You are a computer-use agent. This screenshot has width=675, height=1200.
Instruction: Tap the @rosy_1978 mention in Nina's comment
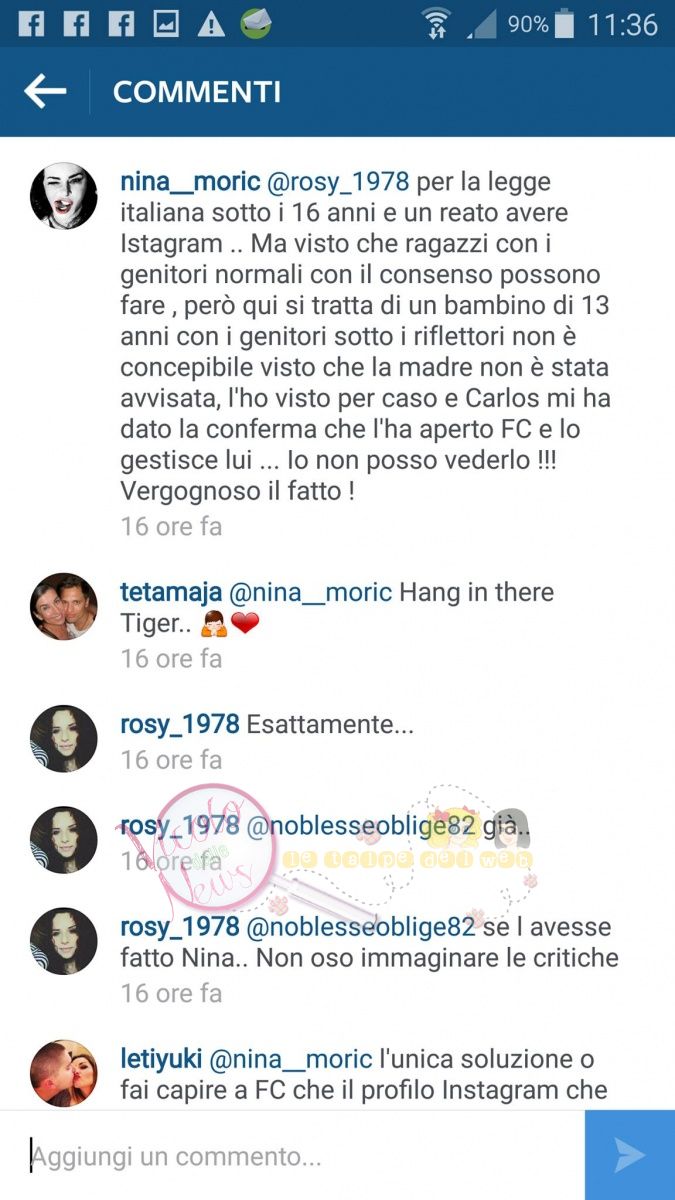[x=339, y=182]
